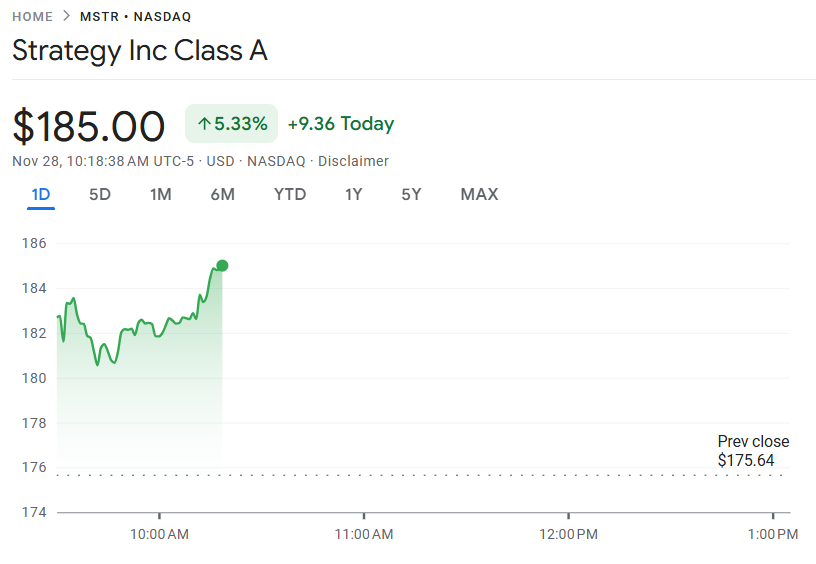Viewport: 816px width, 564px height.
Task: Click the green current-price dot on chart
Action: click(x=222, y=265)
